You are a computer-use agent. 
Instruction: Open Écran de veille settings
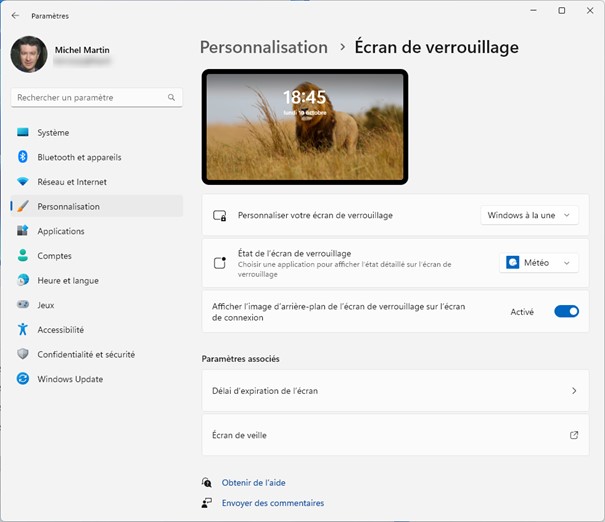click(x=395, y=435)
